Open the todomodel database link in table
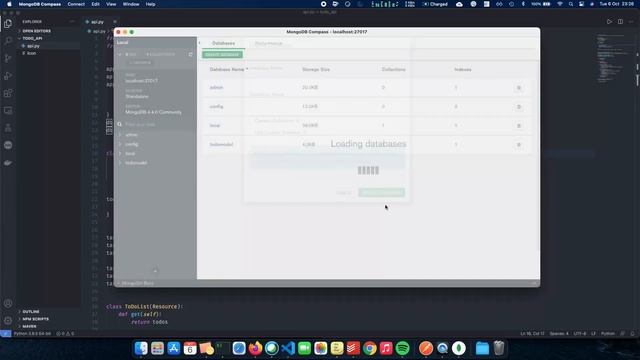Image resolution: width=640 pixels, height=360 pixels. [x=221, y=144]
